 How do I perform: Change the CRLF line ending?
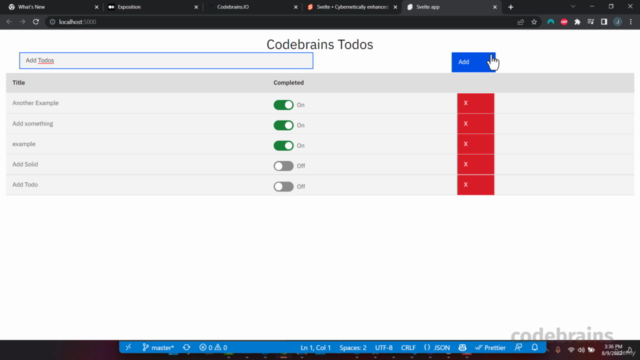click(x=408, y=348)
